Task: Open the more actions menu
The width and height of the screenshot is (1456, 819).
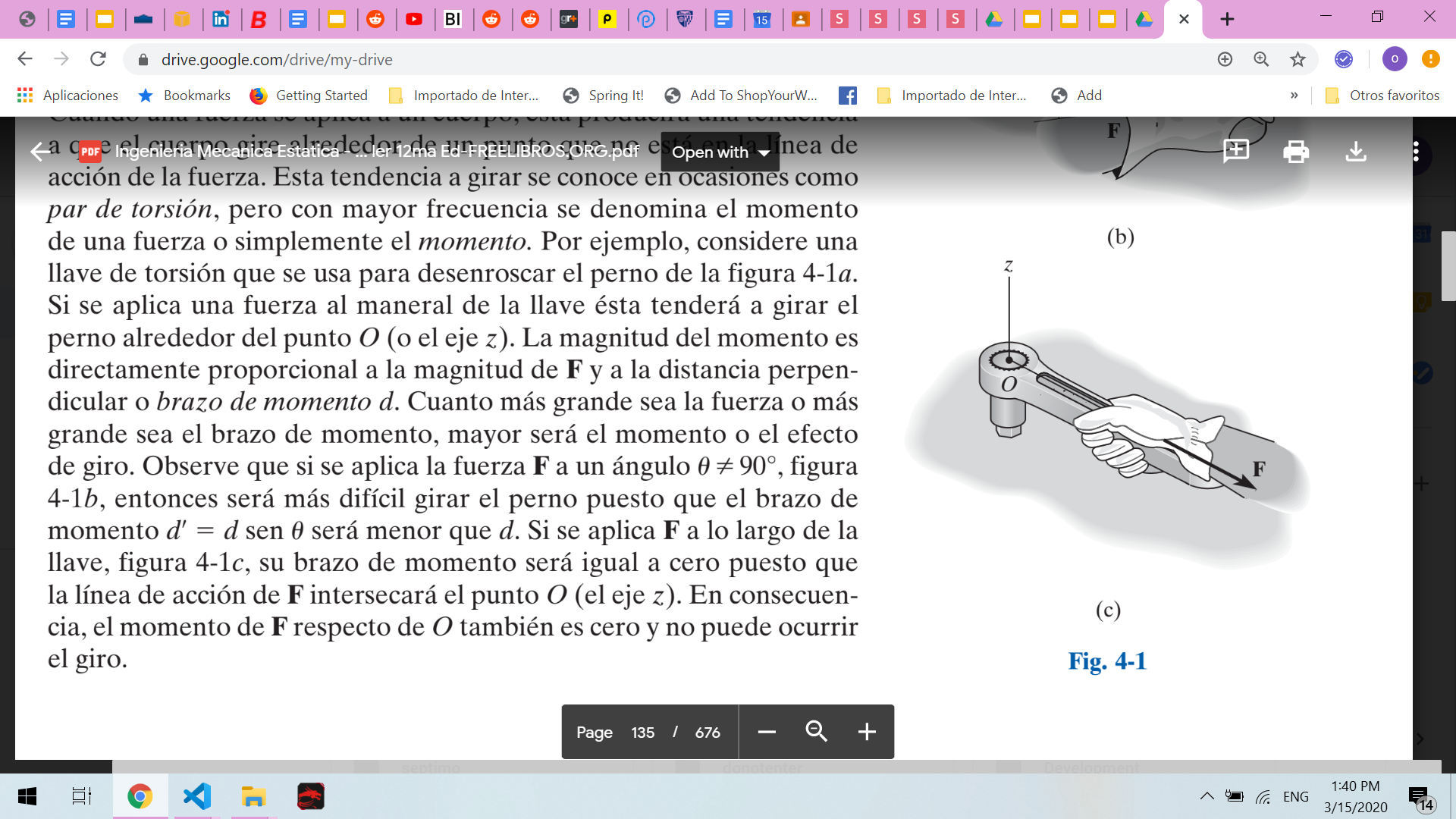Action: pyautogui.click(x=1415, y=152)
